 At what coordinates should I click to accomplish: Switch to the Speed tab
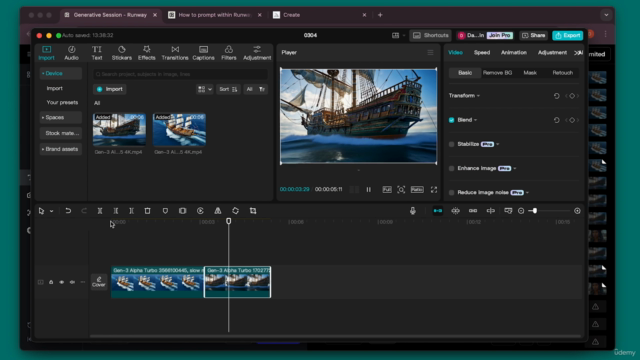[482, 53]
